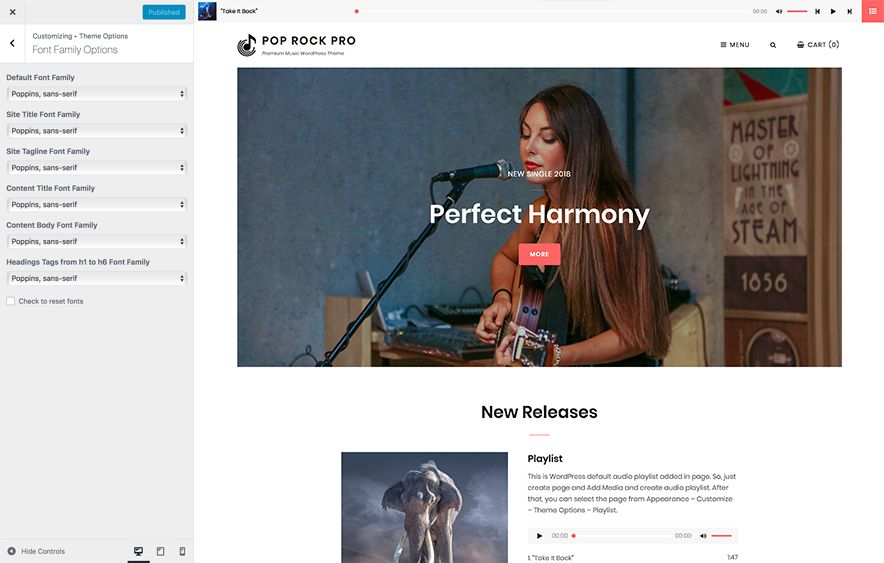Click the volume slider in the playlist player
The image size is (884, 563).
point(721,536)
